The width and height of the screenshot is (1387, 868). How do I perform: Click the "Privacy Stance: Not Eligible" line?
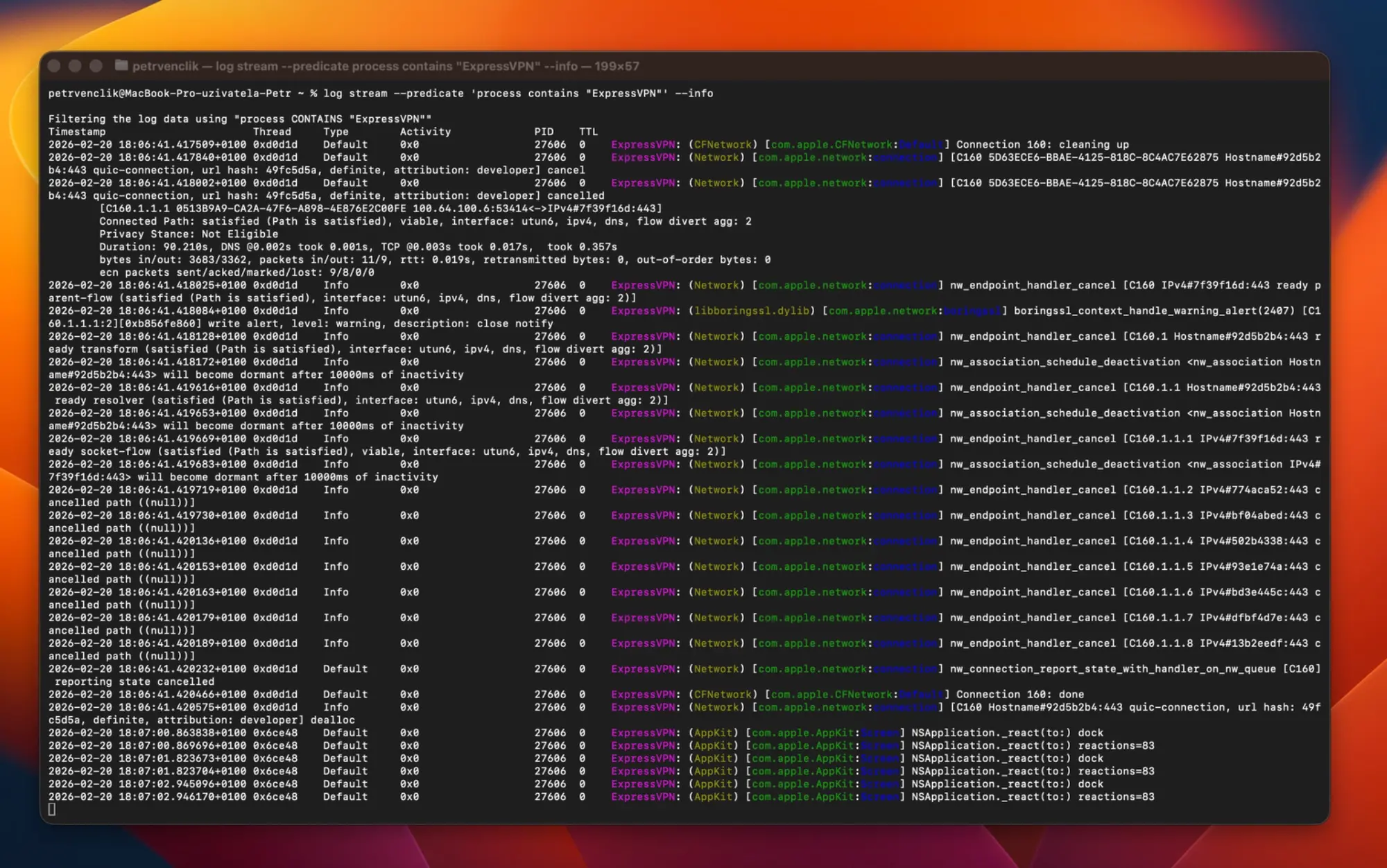pyautogui.click(x=188, y=234)
